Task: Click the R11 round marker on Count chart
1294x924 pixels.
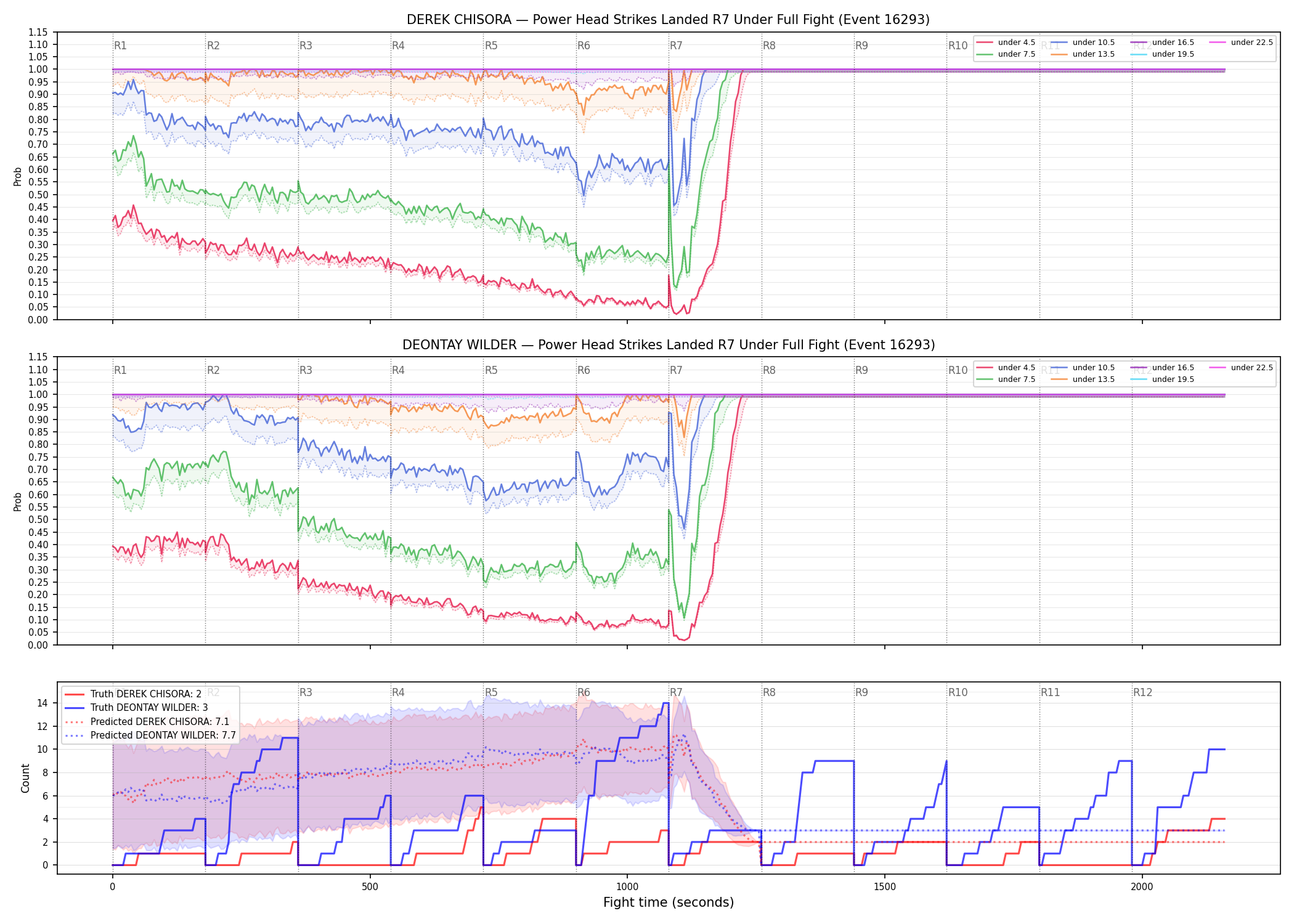Action: 1051,692
